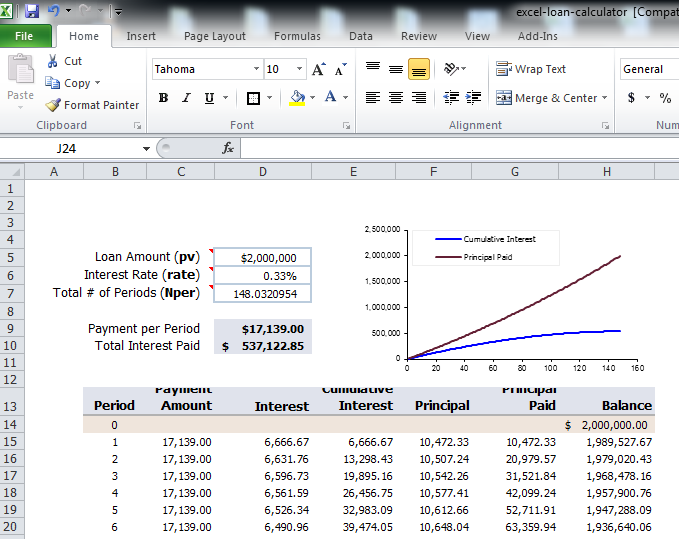Click into the formula bar
The width and height of the screenshot is (679, 539).
[x=460, y=148]
